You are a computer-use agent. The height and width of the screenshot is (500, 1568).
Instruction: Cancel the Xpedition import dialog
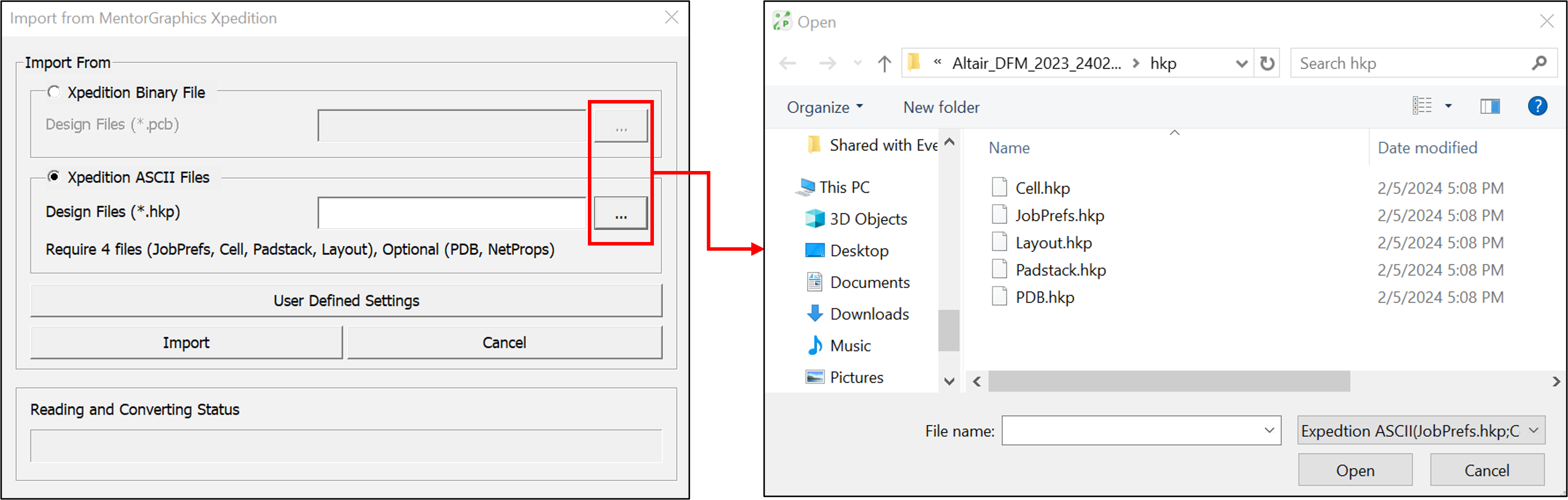[x=505, y=342]
